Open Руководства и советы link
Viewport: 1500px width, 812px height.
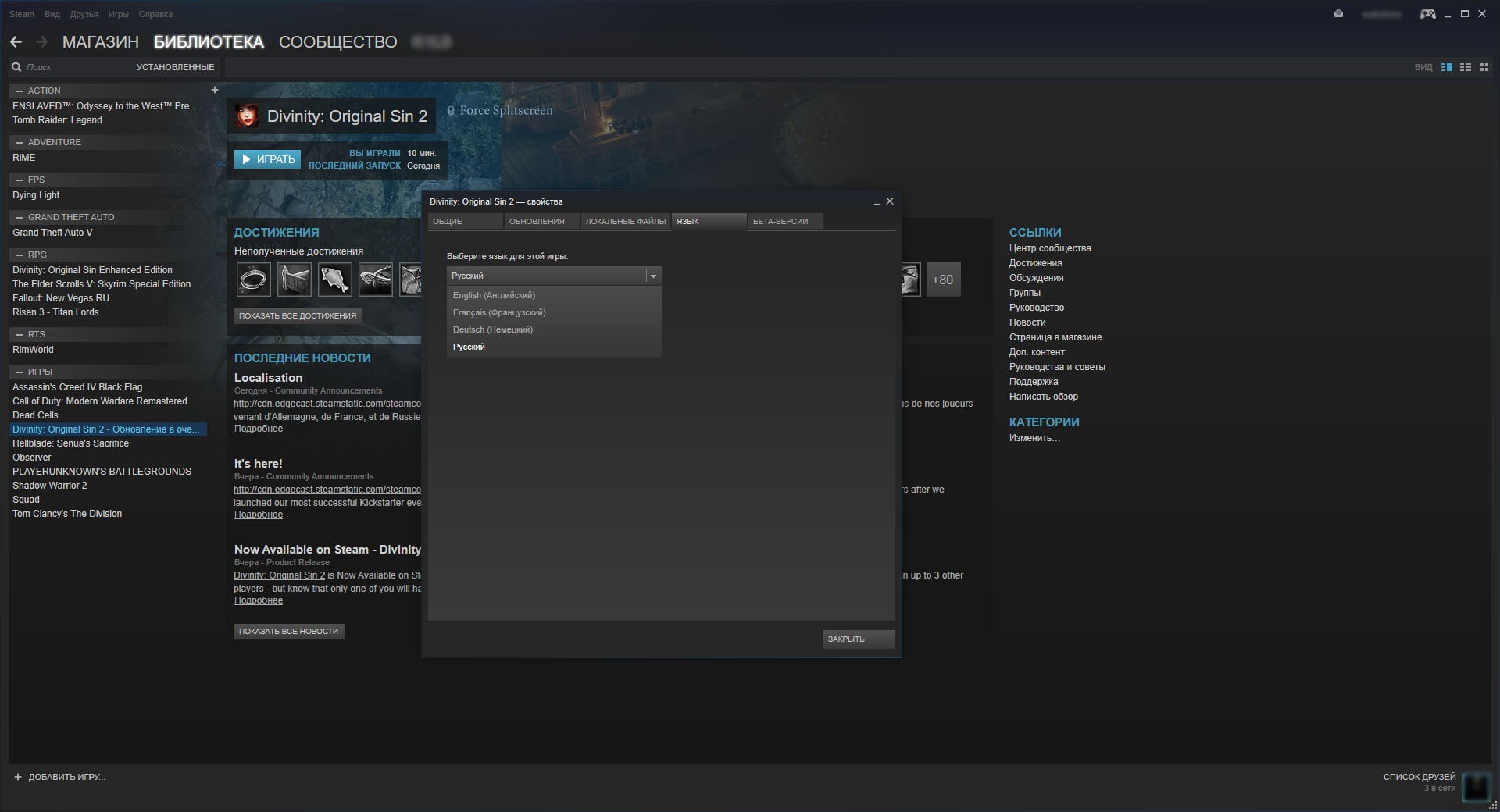pos(1057,367)
